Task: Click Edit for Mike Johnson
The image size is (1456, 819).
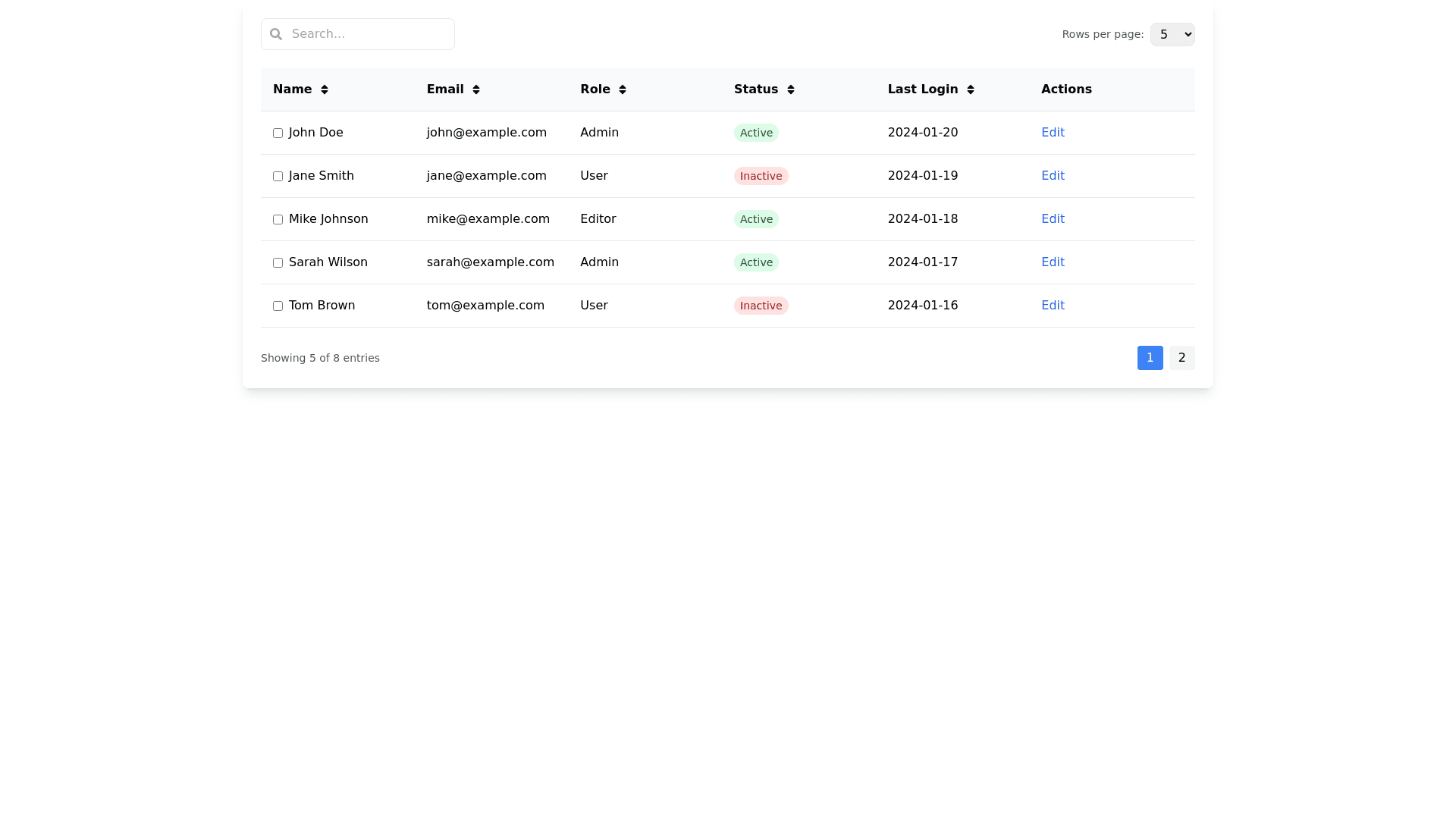Action: 1053,219
